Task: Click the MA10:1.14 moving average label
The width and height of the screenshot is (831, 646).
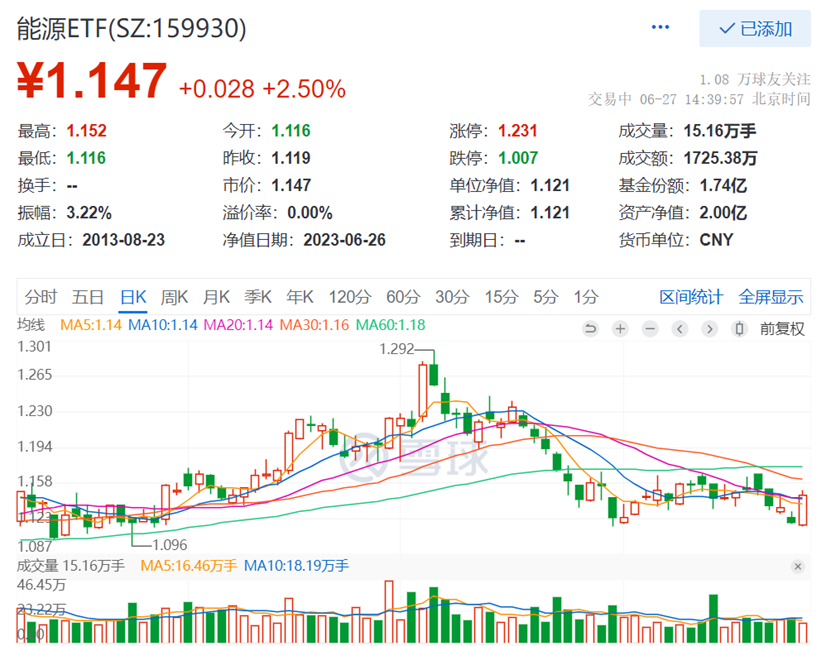Action: pyautogui.click(x=163, y=325)
